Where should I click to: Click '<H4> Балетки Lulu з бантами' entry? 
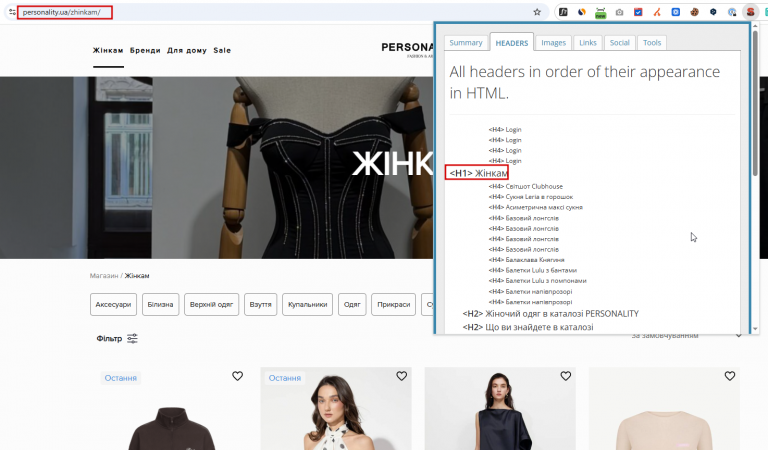[x=532, y=270]
